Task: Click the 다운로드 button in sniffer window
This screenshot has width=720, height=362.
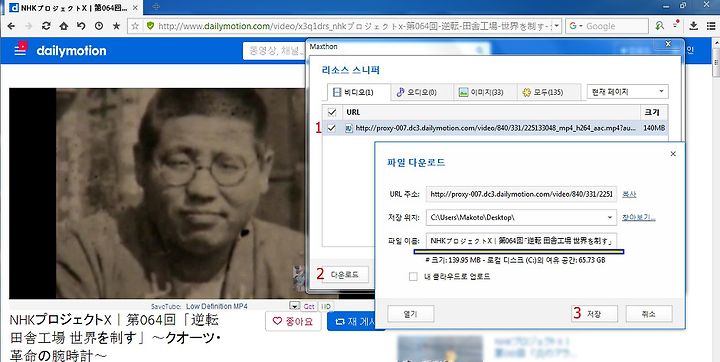Action: tap(344, 275)
